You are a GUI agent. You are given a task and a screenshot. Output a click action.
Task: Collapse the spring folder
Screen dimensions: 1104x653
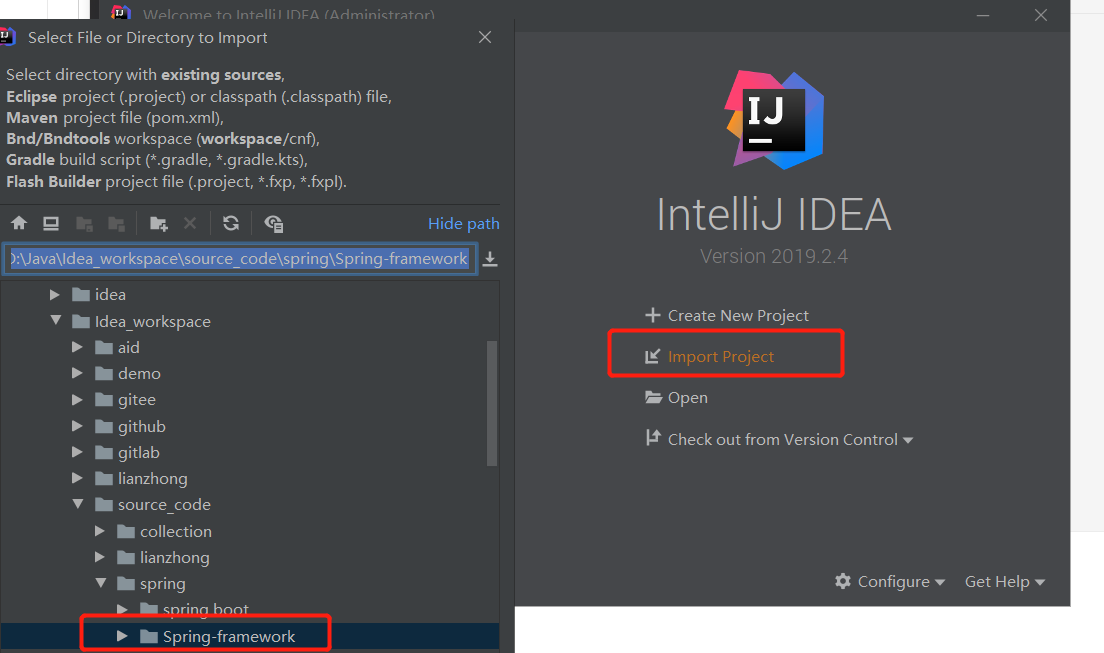point(101,583)
